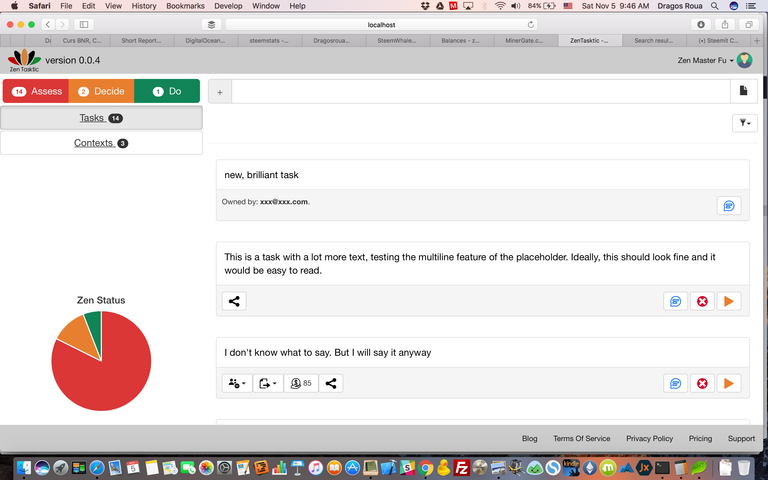Viewport: 768px width, 480px height.
Task: Open the Pricing footer link
Action: coord(700,438)
